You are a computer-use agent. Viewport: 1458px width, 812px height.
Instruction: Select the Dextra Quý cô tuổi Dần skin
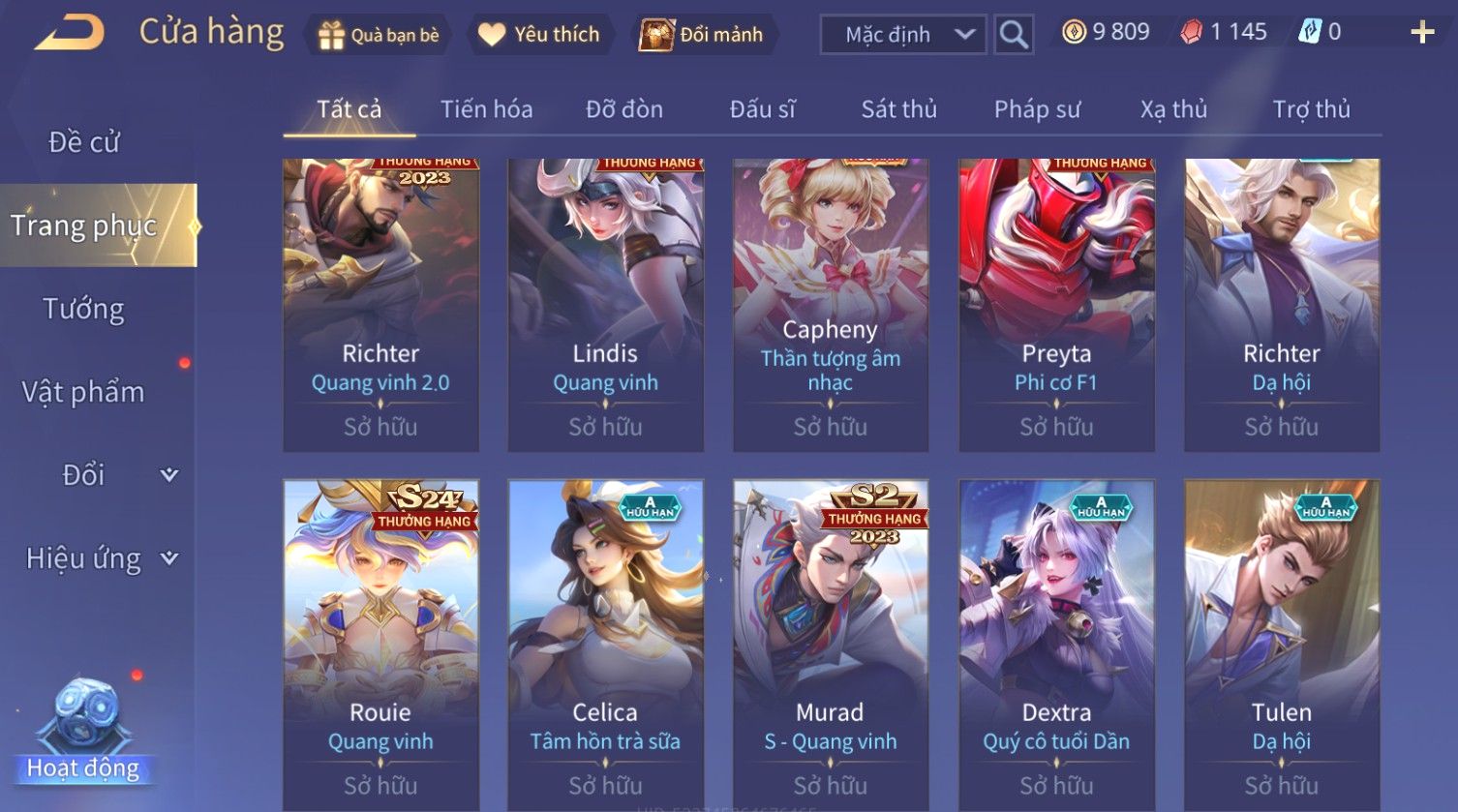click(x=1056, y=646)
